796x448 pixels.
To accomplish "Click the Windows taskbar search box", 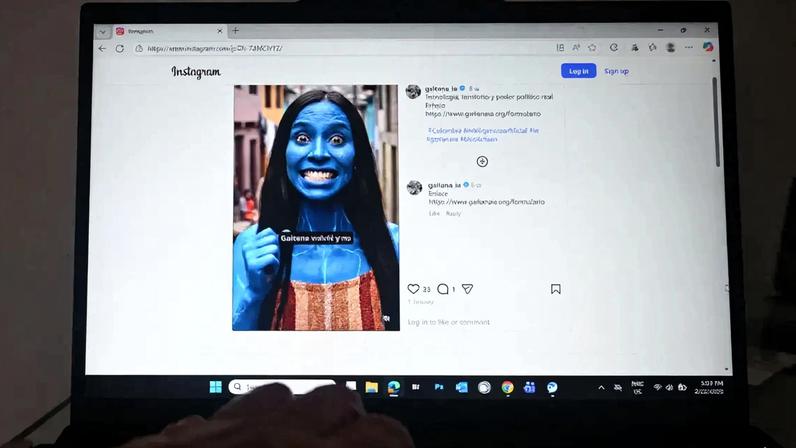I will (x=282, y=387).
